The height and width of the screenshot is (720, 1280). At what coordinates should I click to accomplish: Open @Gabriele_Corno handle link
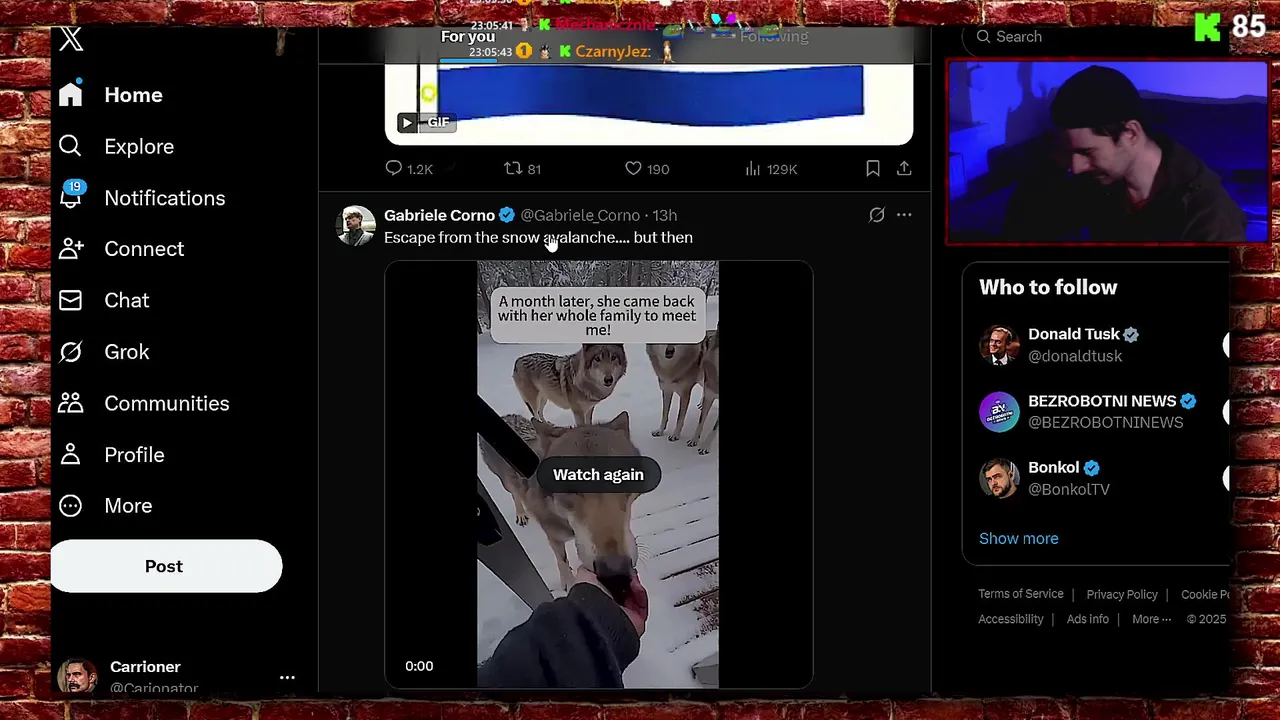pos(580,215)
